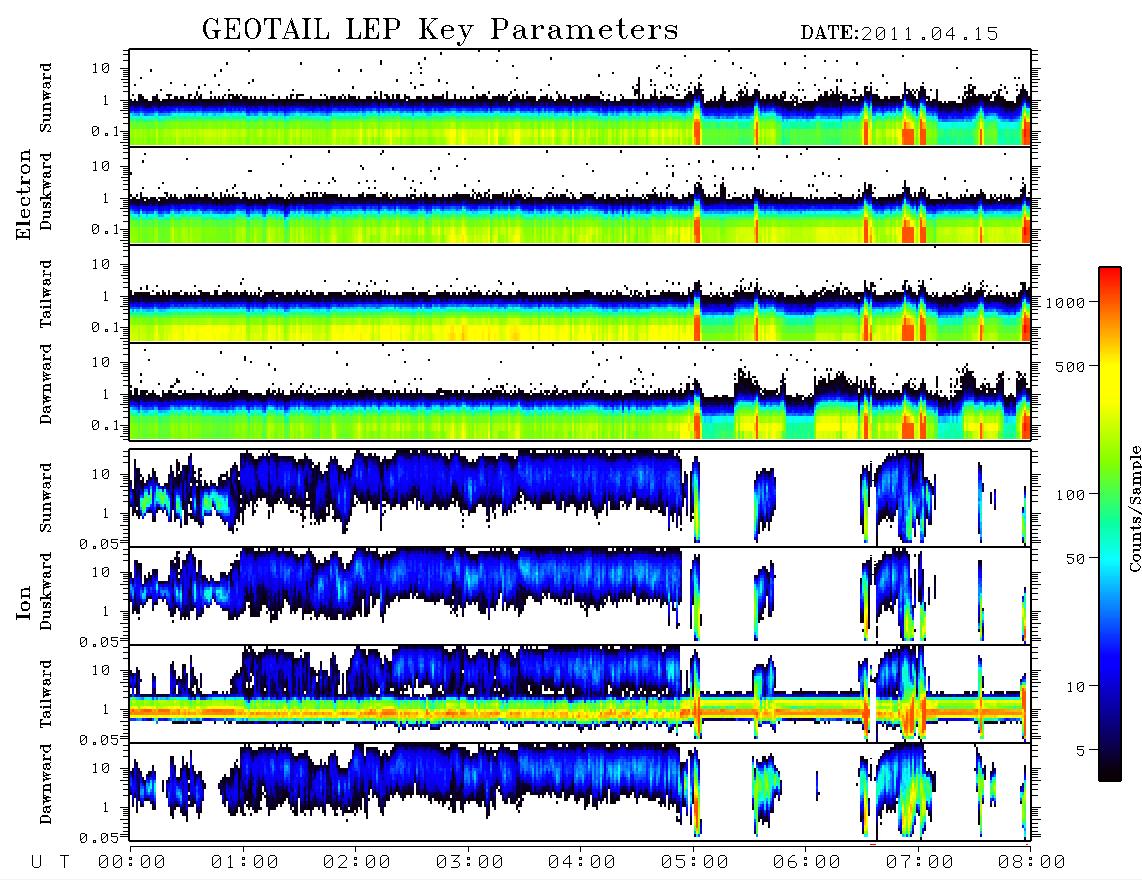Image resolution: width=1142 pixels, height=880 pixels.
Task: Click the "Ion" group axis label
Action: tap(24, 602)
